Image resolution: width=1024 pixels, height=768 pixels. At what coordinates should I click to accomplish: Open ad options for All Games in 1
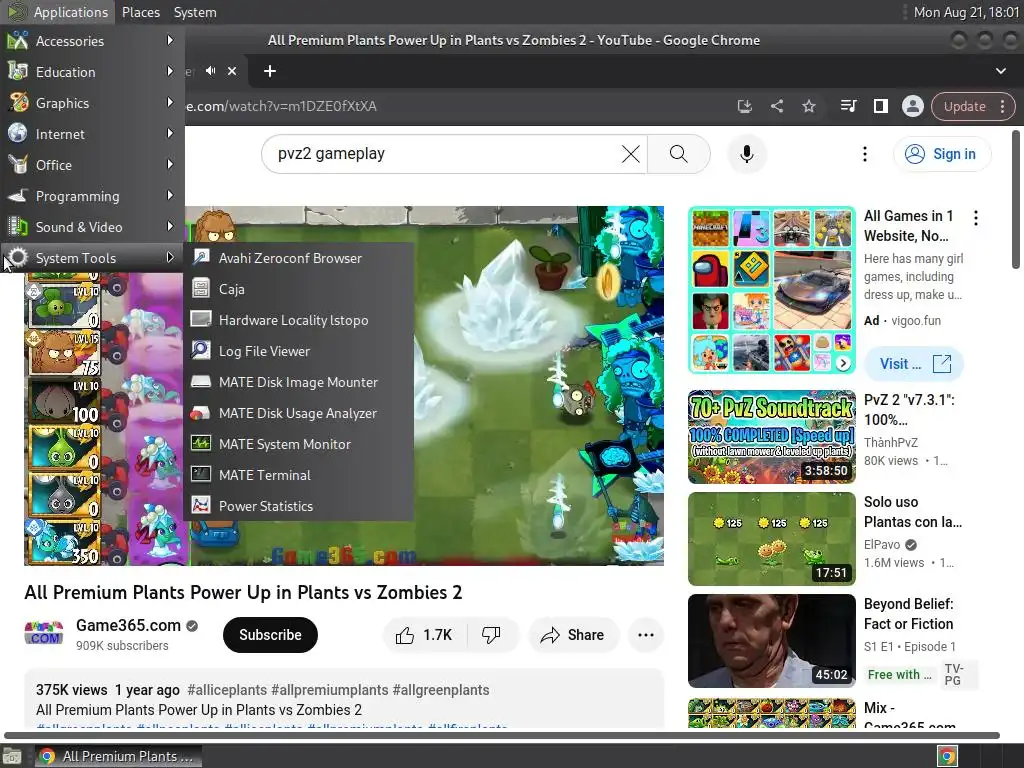[976, 218]
